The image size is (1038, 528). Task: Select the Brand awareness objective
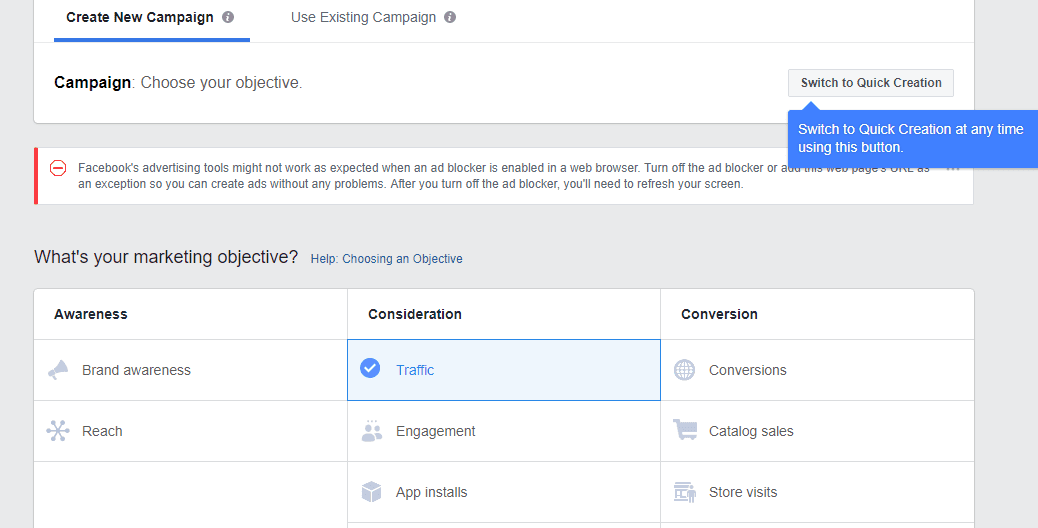click(x=191, y=370)
